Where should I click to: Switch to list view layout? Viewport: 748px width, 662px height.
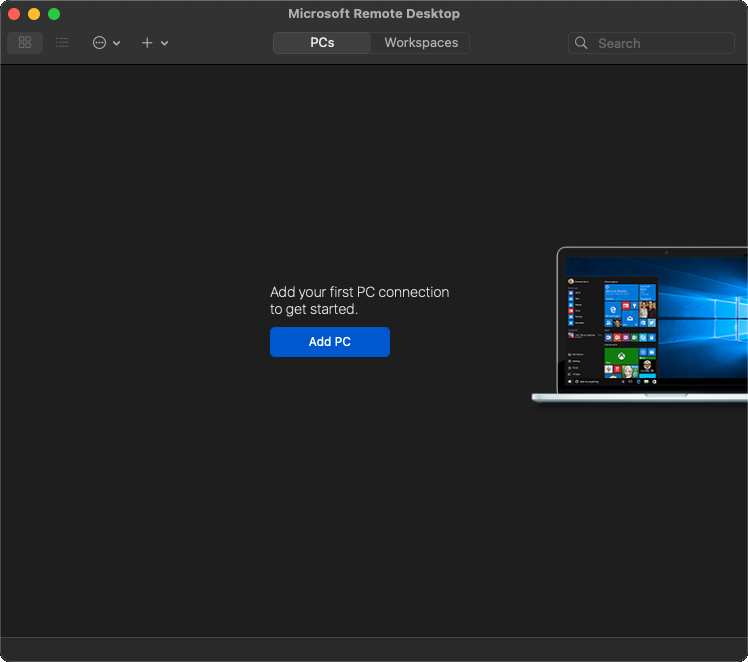pyautogui.click(x=62, y=43)
